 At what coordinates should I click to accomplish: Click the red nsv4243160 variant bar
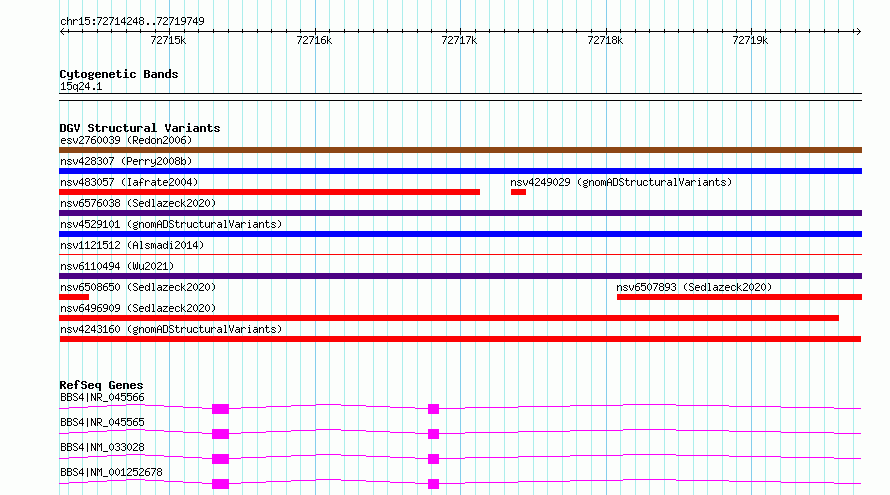[460, 339]
